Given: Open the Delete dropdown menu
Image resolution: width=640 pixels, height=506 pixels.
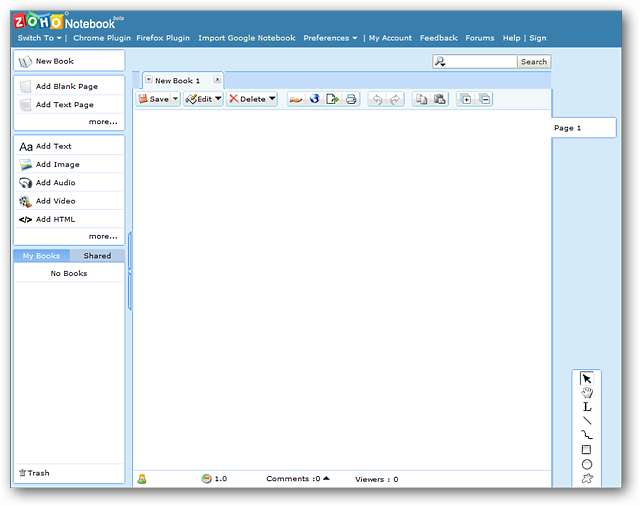Looking at the screenshot, I should pos(272,99).
